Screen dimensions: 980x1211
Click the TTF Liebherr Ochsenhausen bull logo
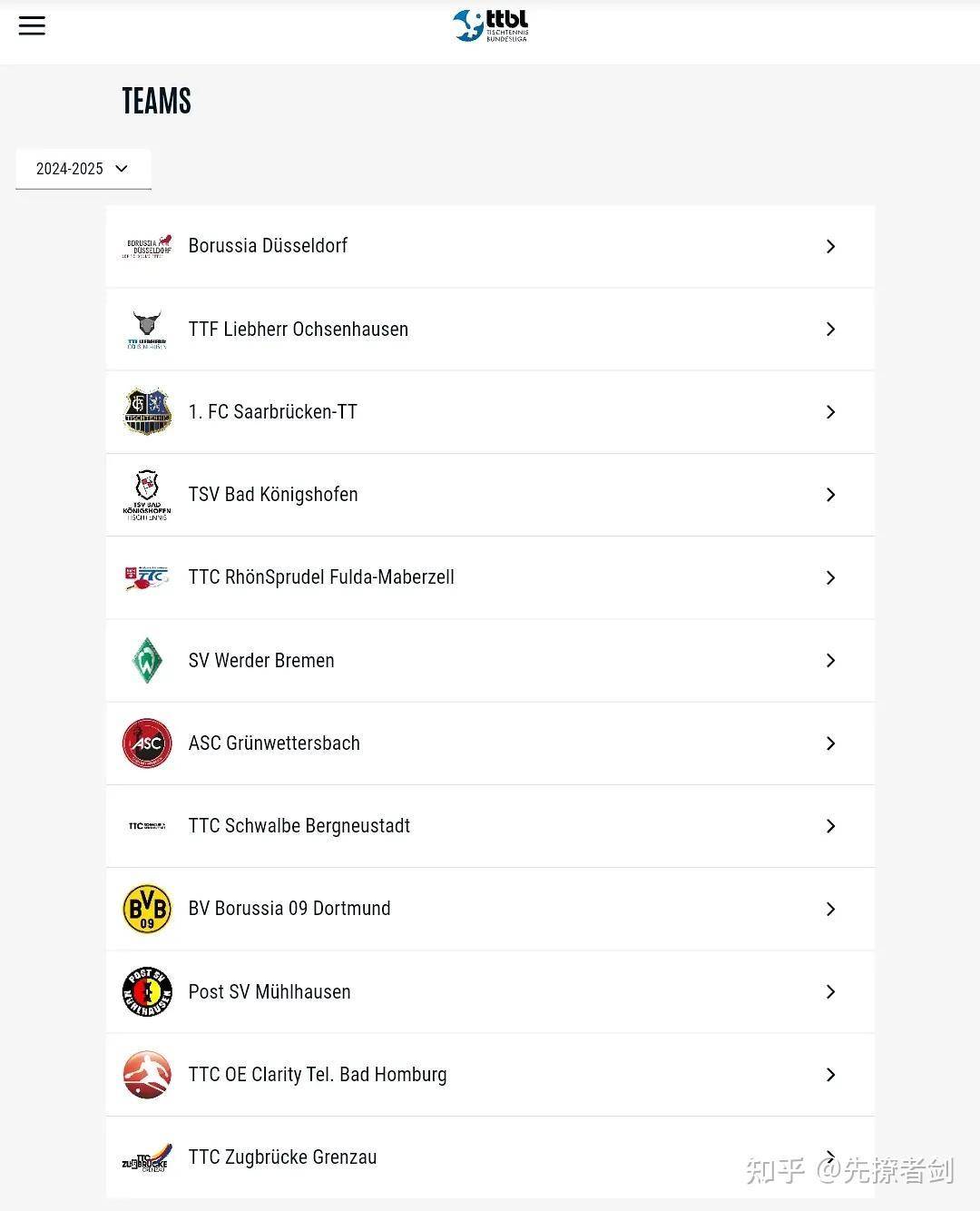click(x=147, y=330)
